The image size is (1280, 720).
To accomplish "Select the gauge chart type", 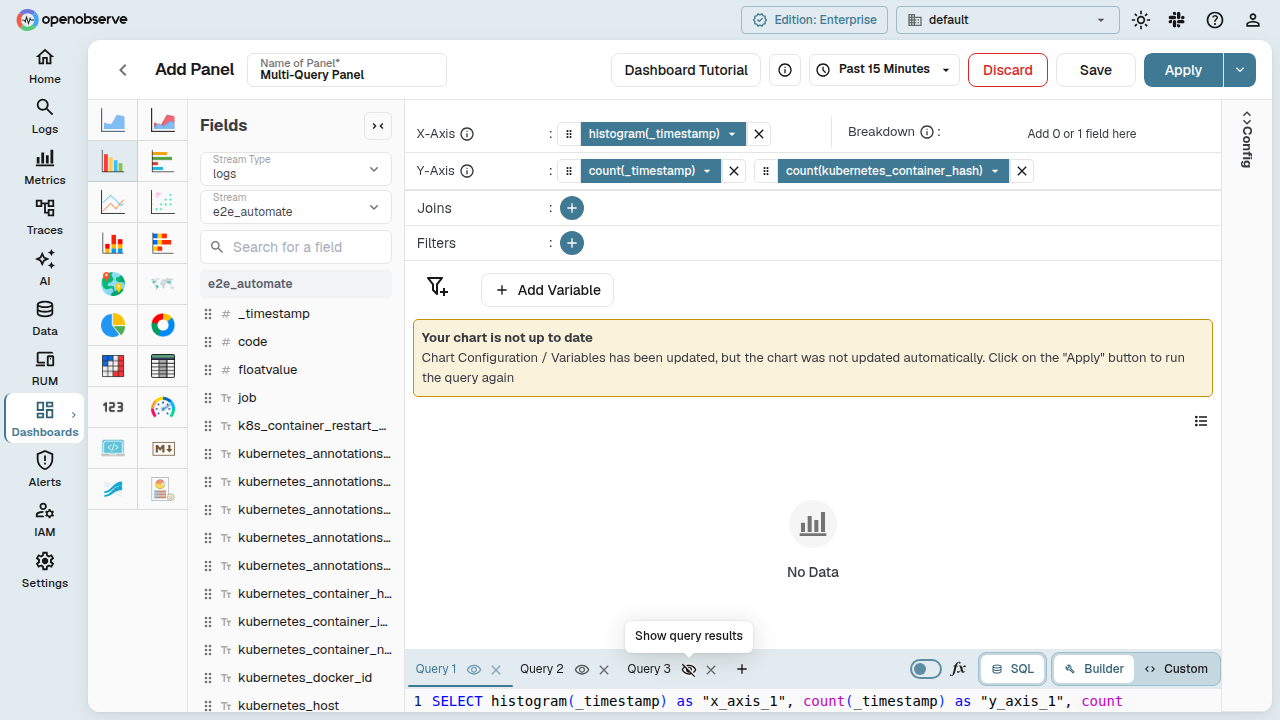I will click(x=162, y=407).
